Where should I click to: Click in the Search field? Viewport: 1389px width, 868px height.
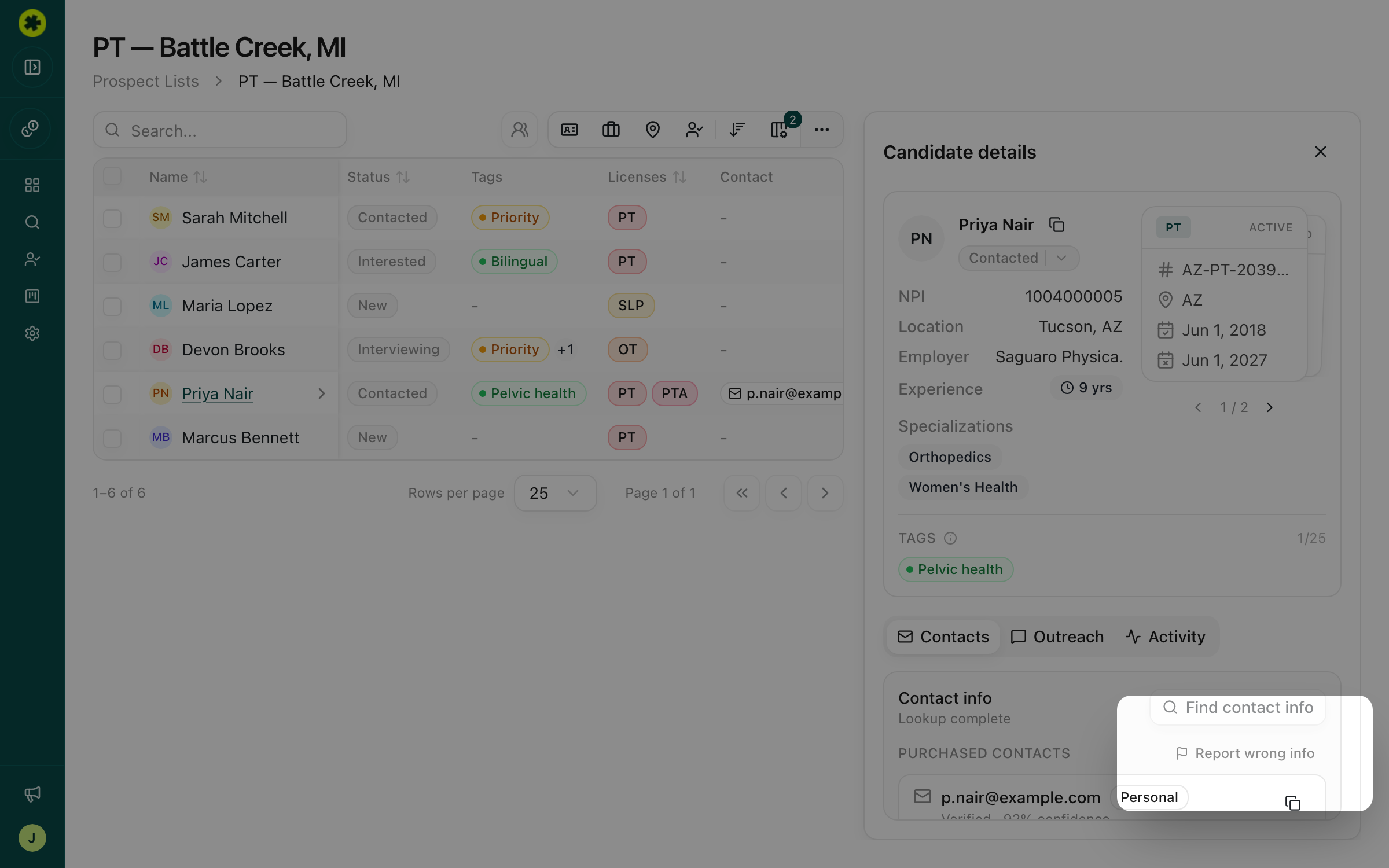[x=220, y=130]
